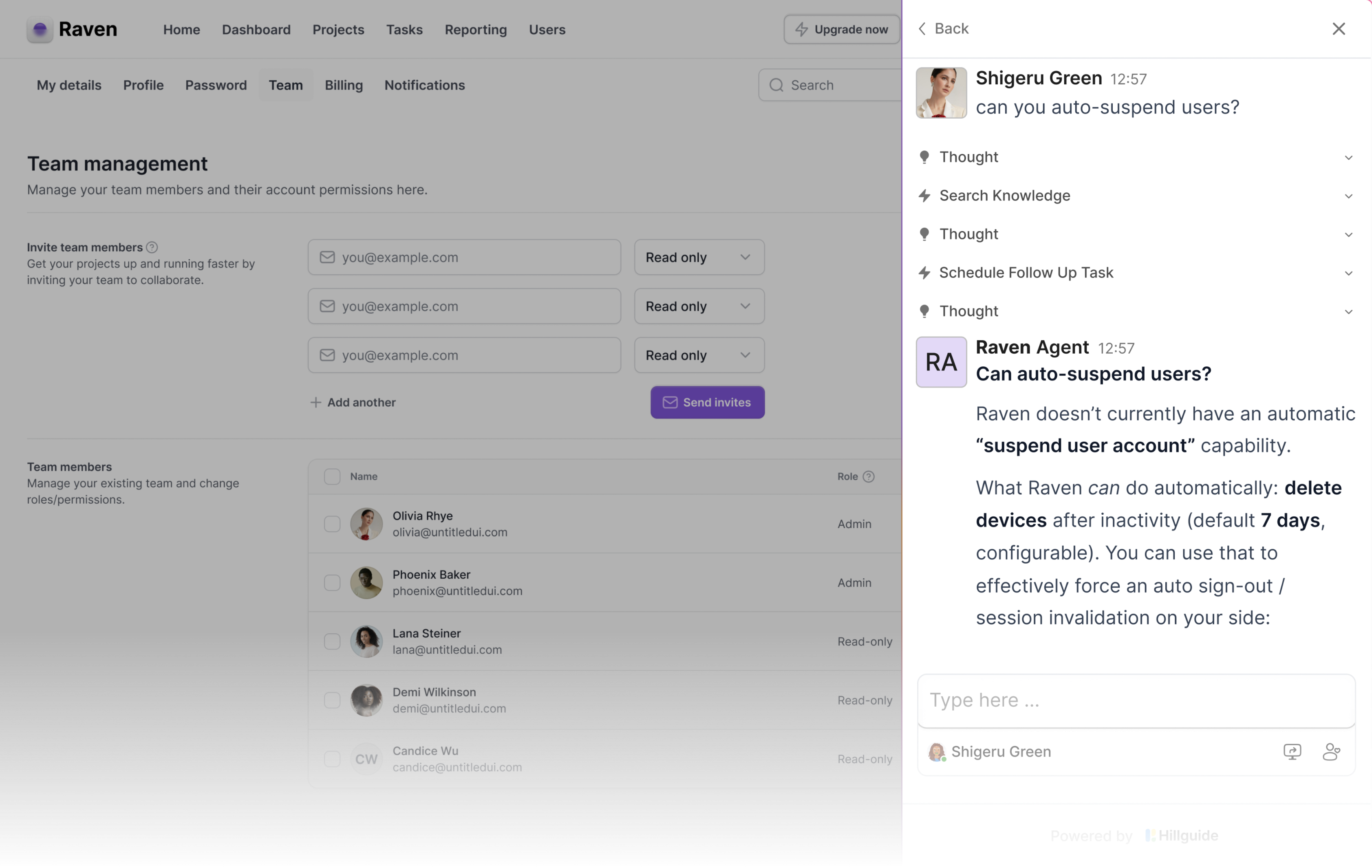Select the checkbox next to Olivia Rhye
Image resolution: width=1372 pixels, height=868 pixels.
[x=332, y=523]
